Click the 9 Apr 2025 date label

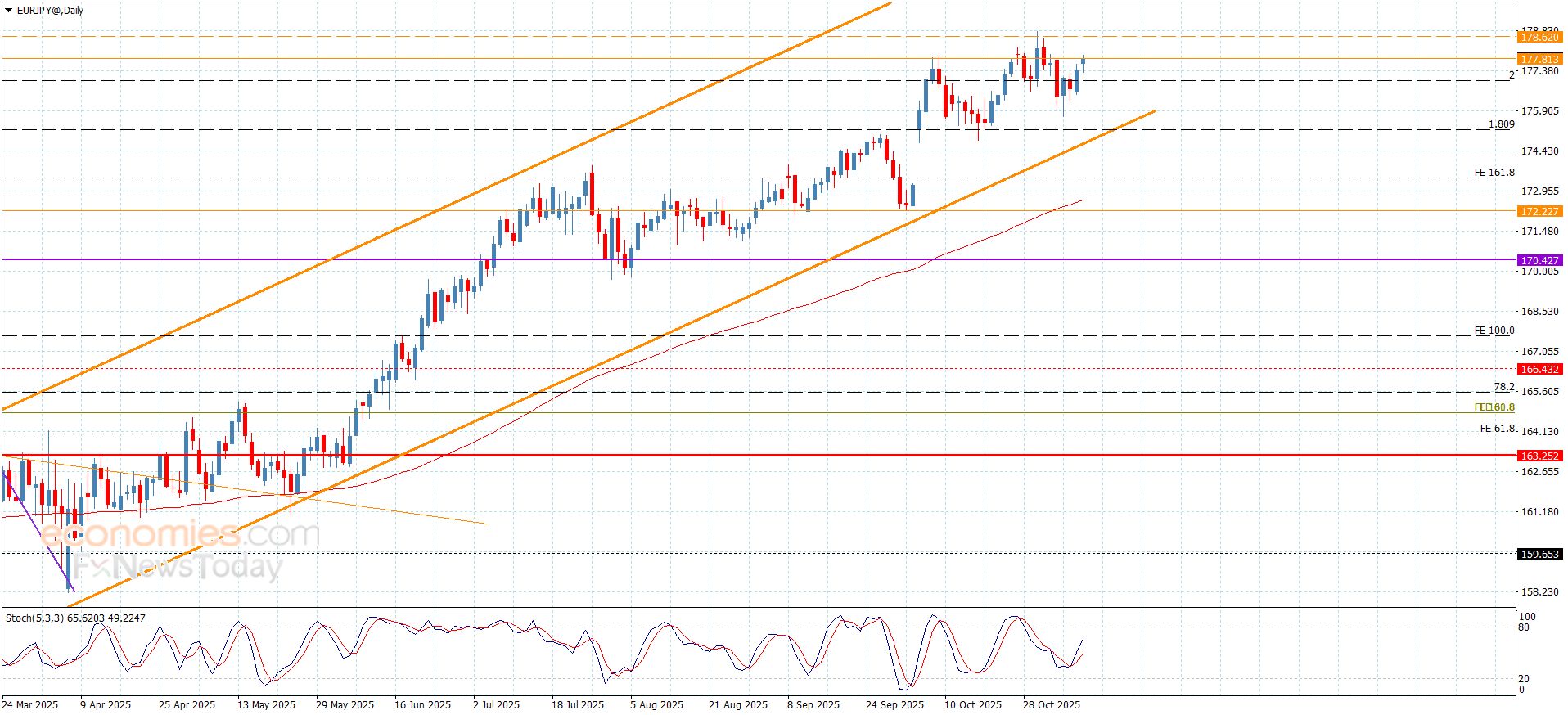pos(106,705)
